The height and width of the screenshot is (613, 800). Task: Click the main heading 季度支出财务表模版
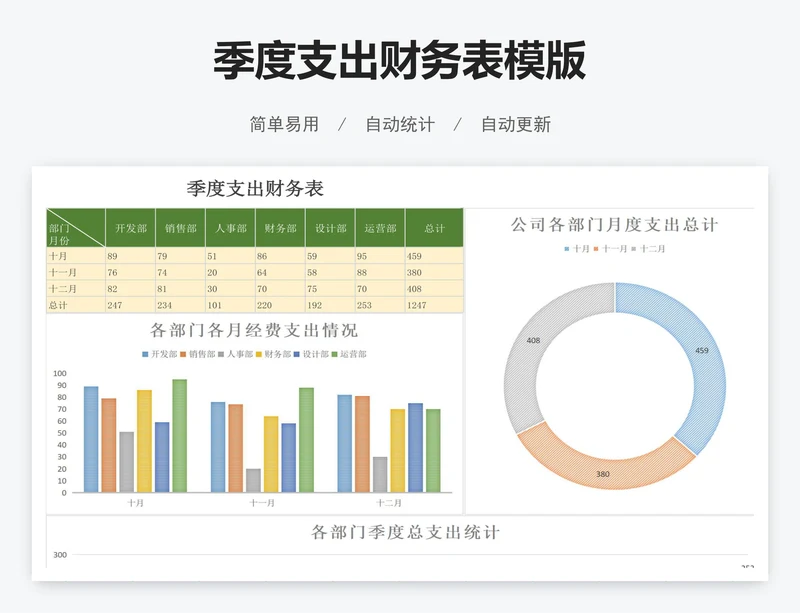coord(399,61)
